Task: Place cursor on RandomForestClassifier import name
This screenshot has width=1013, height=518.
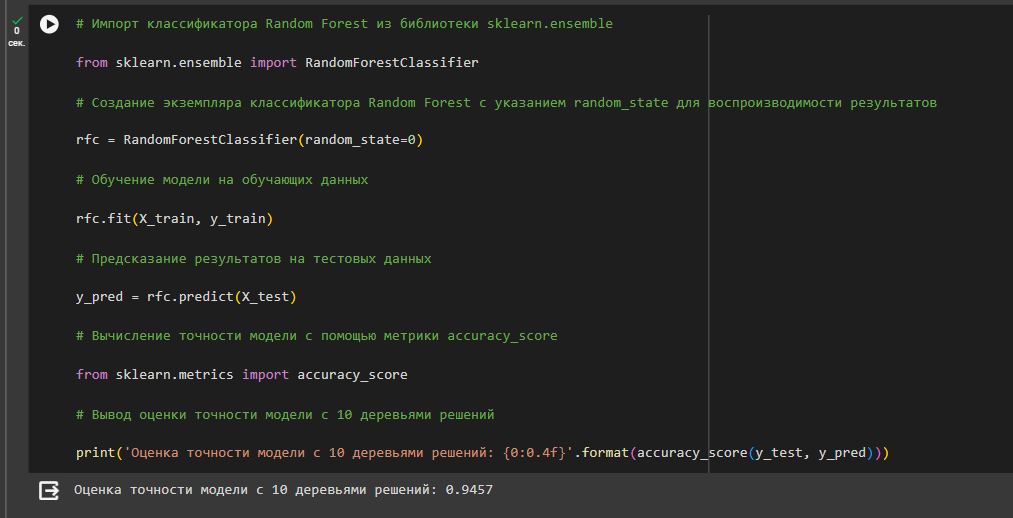Action: [392, 63]
